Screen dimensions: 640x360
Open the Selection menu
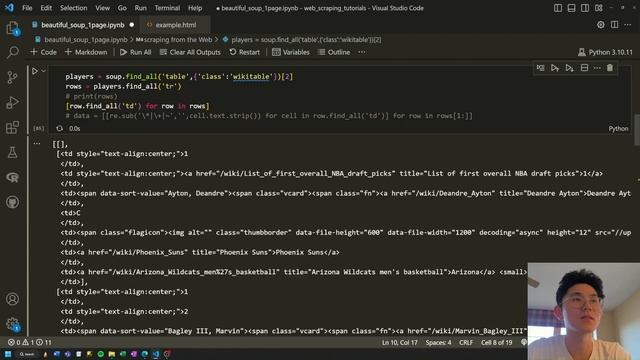[x=73, y=8]
